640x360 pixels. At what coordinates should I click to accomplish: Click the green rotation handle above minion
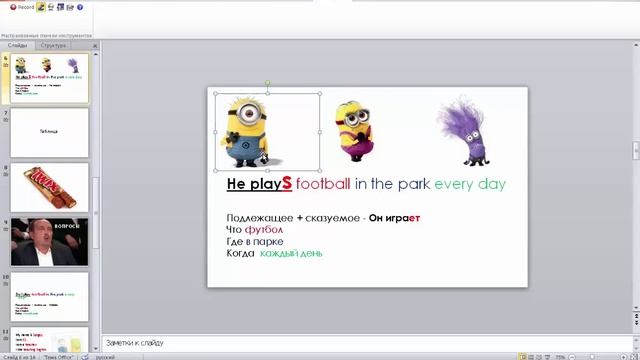(x=268, y=83)
